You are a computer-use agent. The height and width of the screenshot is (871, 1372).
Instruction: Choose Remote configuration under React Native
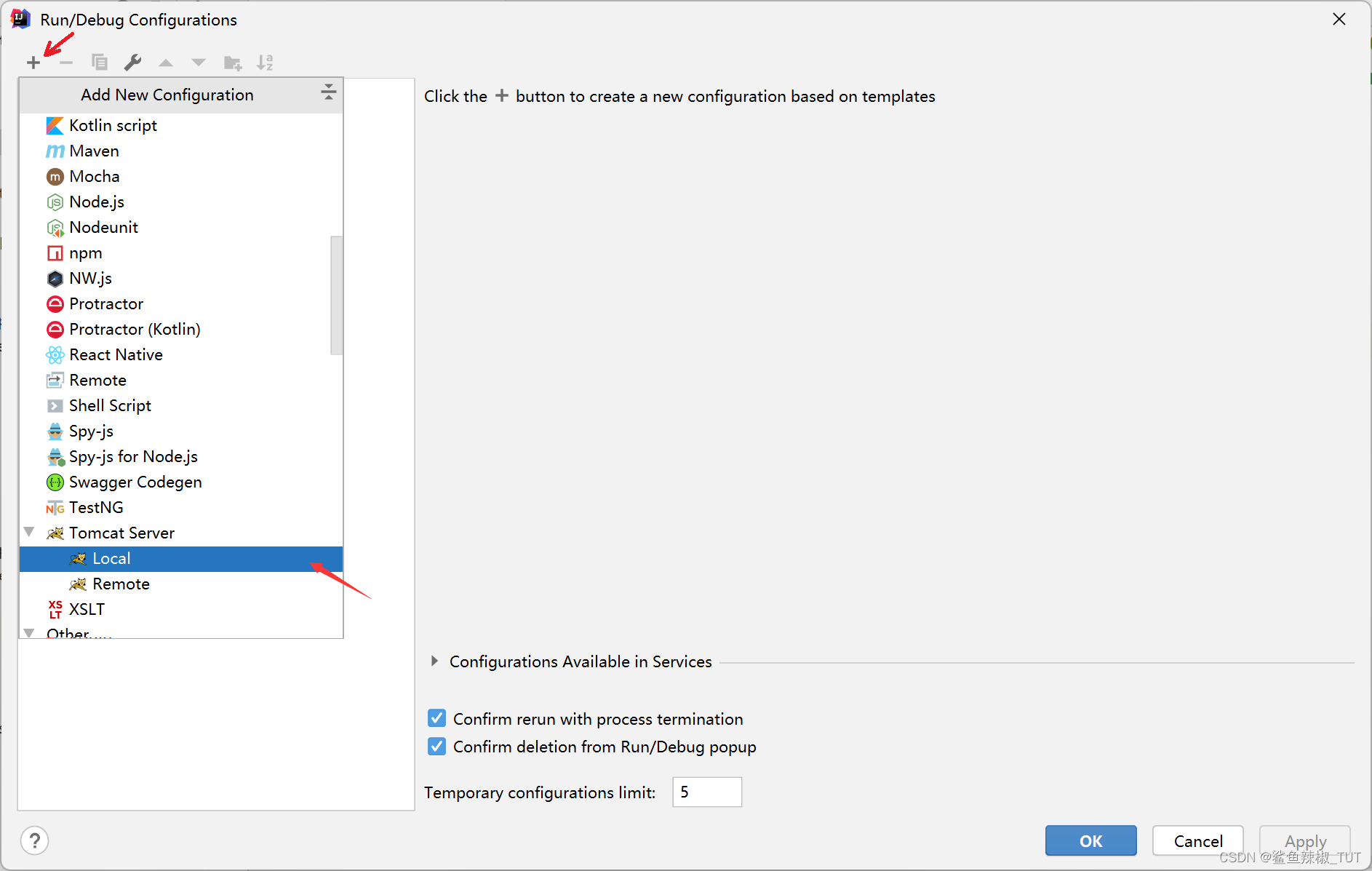180,381
